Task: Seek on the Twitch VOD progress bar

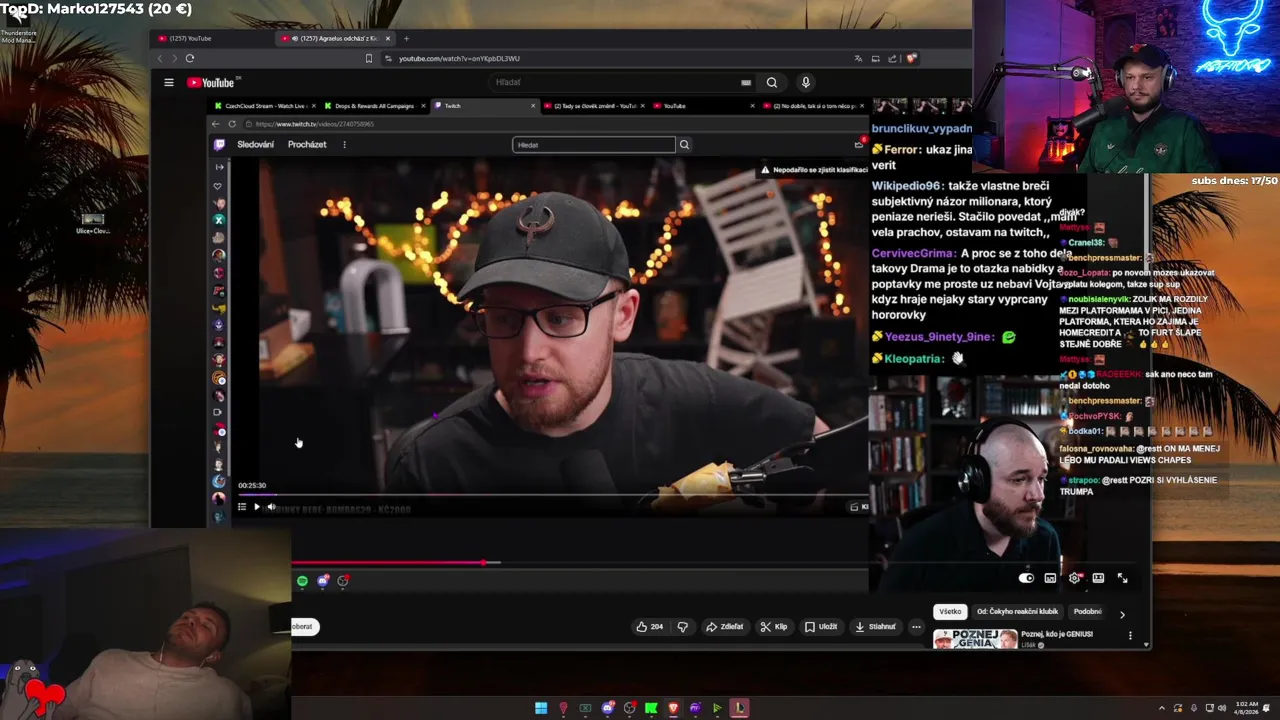Action: (x=552, y=494)
